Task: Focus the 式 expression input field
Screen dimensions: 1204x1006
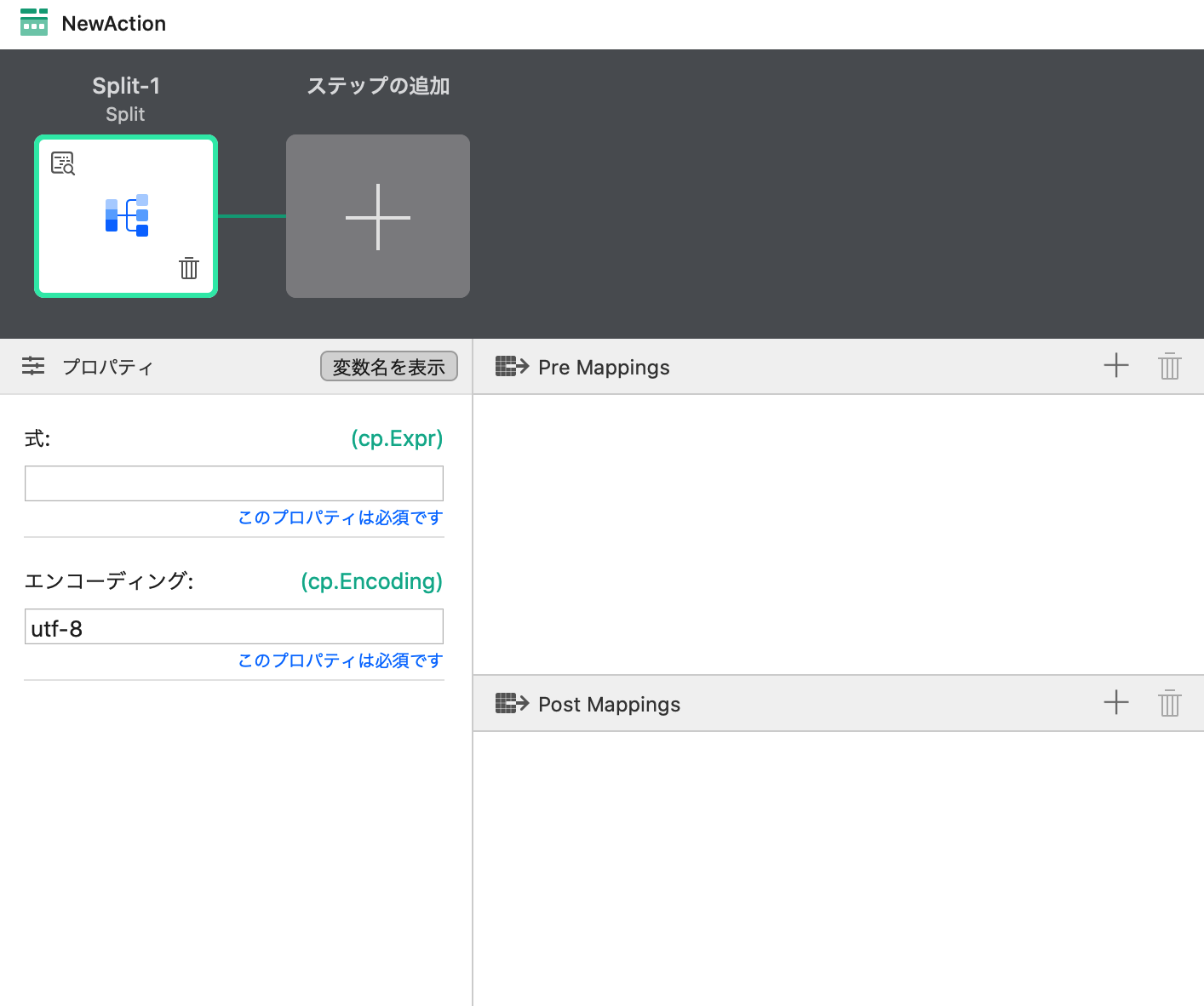Action: pos(234,483)
